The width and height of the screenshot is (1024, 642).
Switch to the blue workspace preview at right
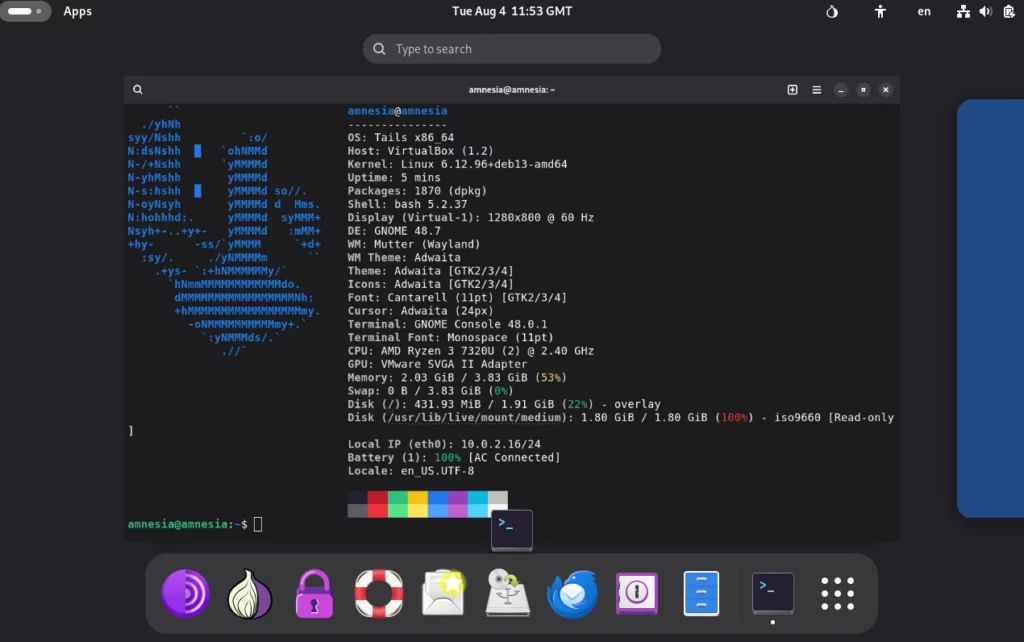point(990,308)
